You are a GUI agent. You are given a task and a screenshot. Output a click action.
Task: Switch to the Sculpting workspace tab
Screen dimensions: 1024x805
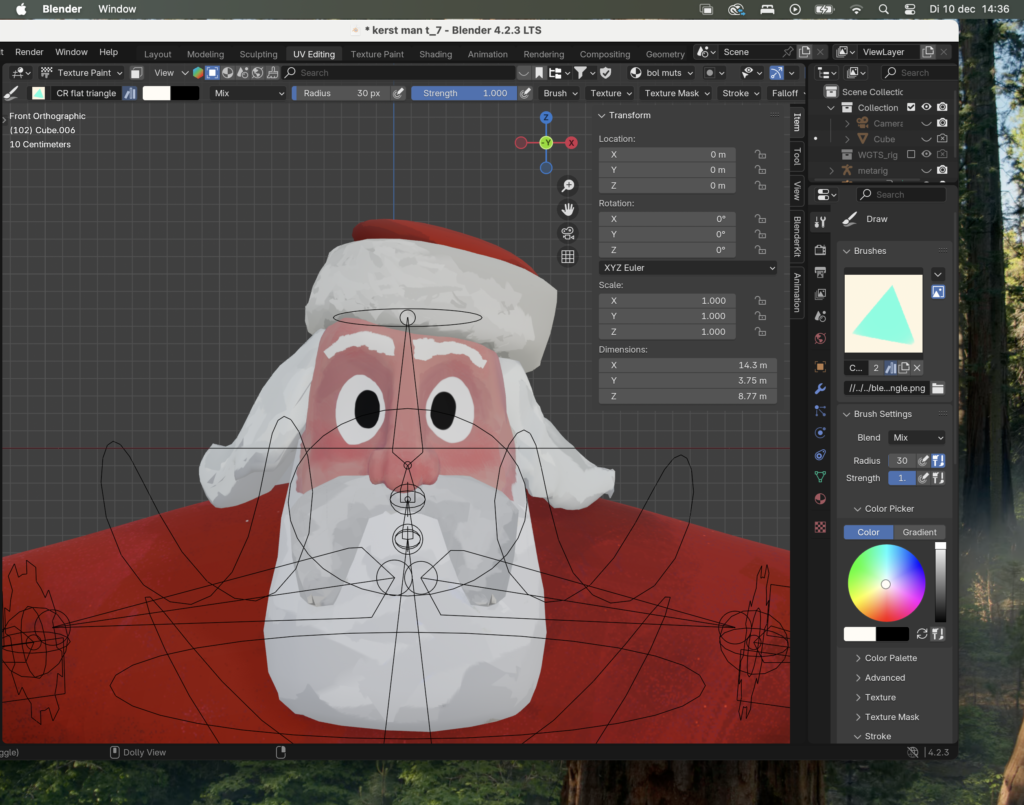pyautogui.click(x=258, y=54)
